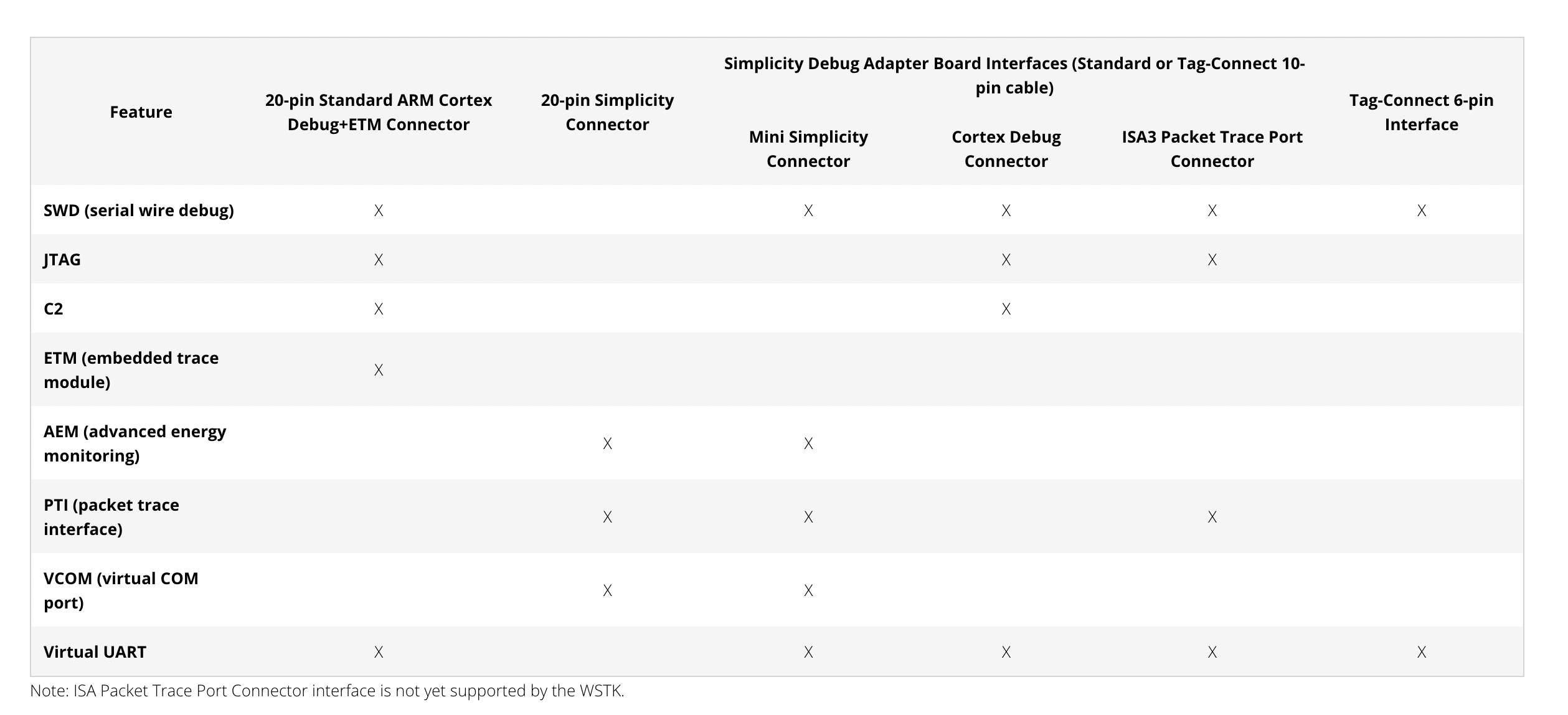
Task: Click the SWD X under Tag-Connect 6-pin Interface
Action: (x=1421, y=211)
